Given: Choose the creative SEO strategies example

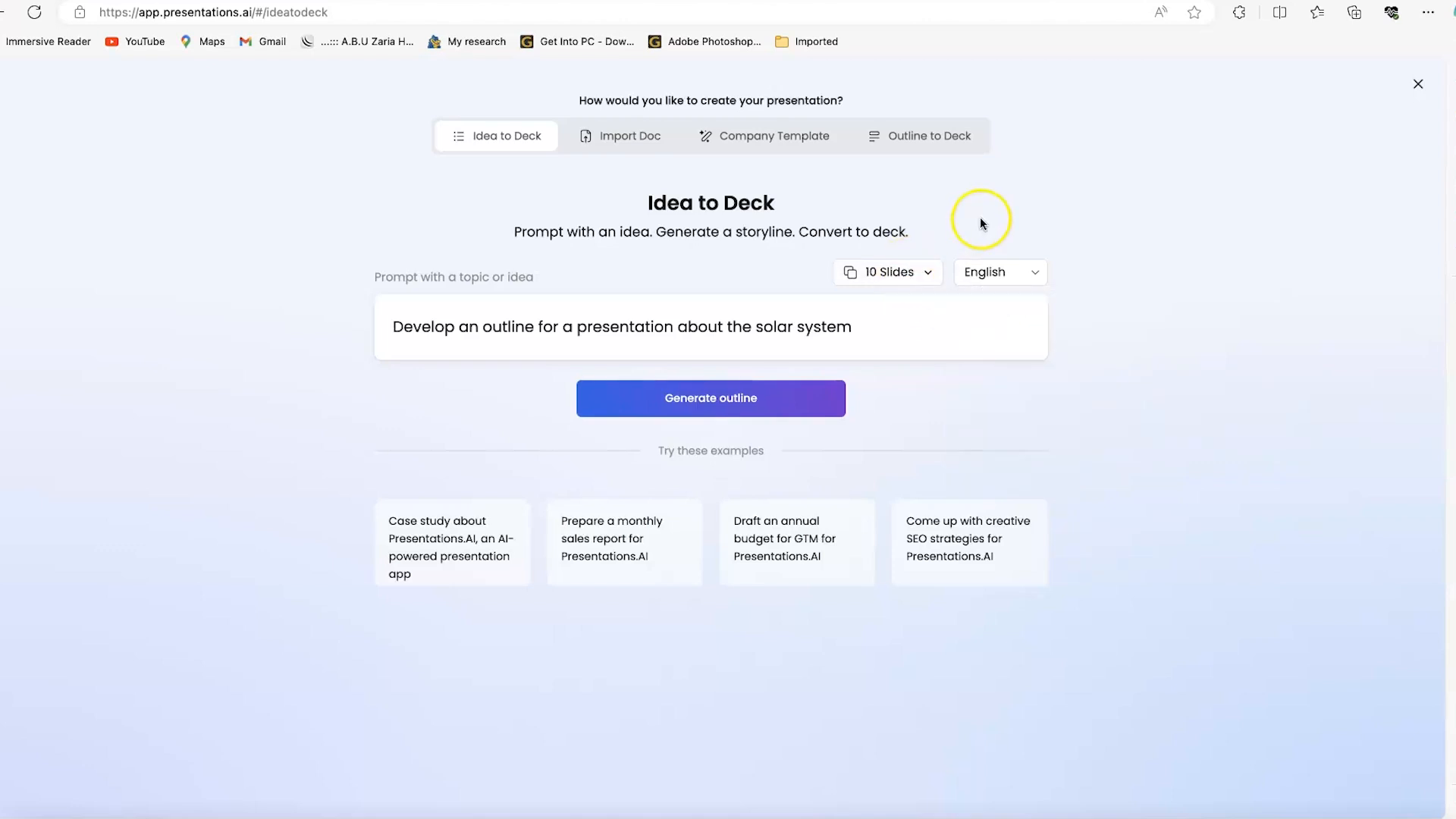Looking at the screenshot, I should click(x=970, y=543).
